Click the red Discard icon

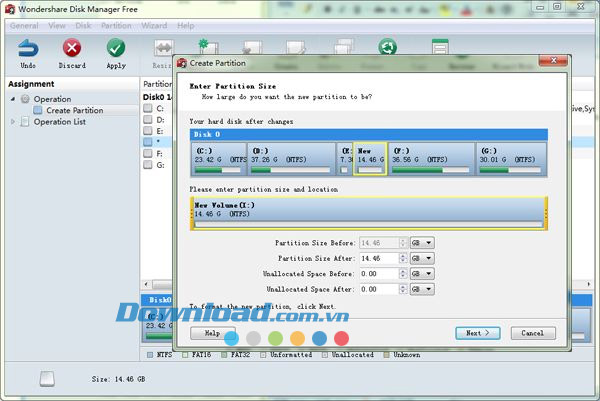tap(72, 49)
